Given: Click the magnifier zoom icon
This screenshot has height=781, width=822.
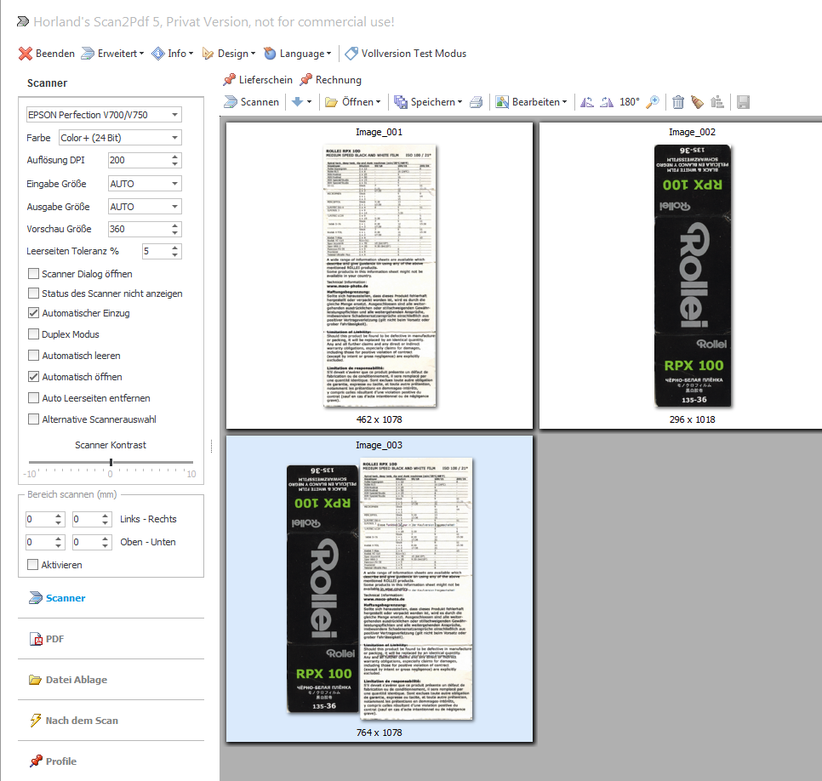Looking at the screenshot, I should point(652,102).
